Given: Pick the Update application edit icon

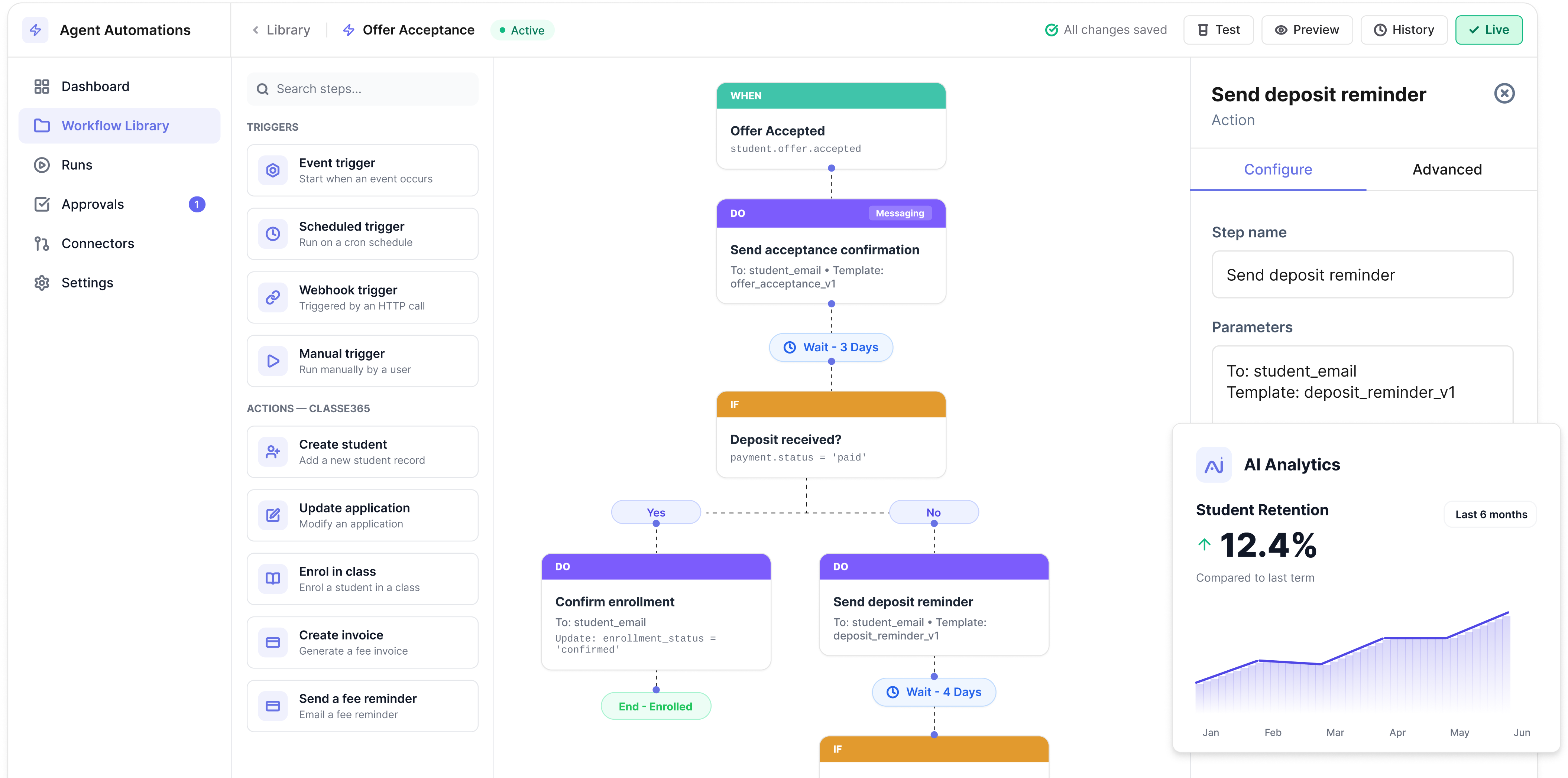Looking at the screenshot, I should (x=273, y=515).
